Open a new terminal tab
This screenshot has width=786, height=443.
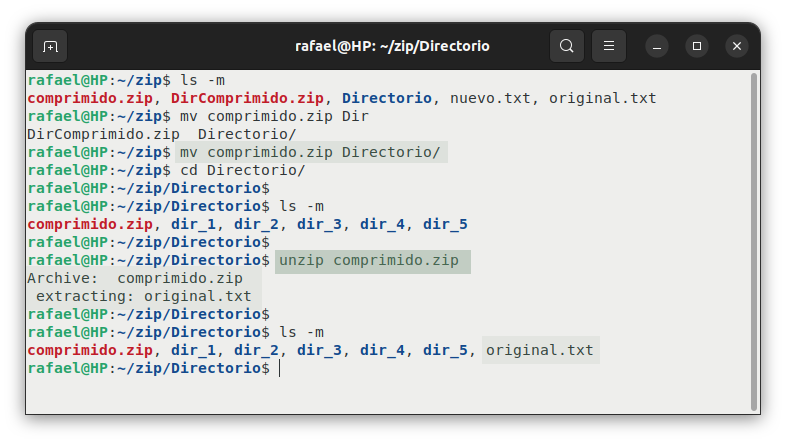click(50, 46)
